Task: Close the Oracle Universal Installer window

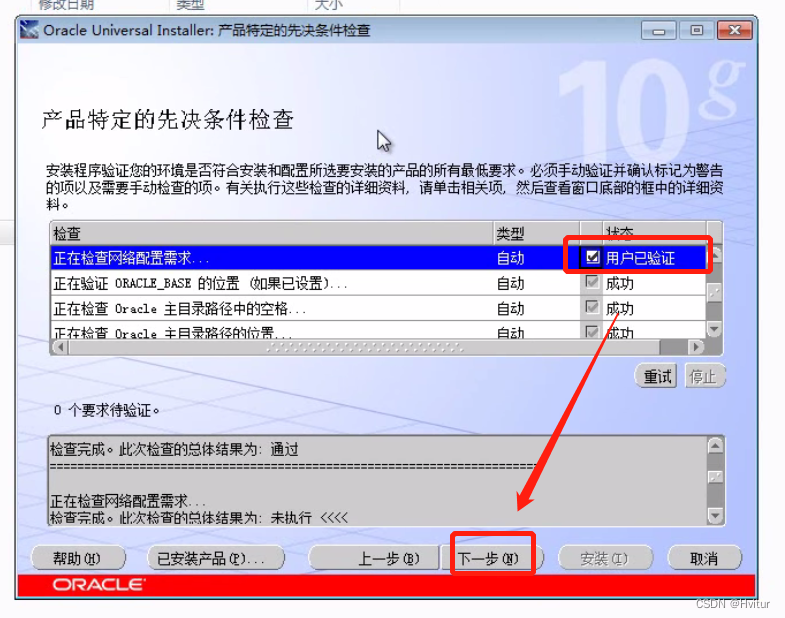Action: (734, 31)
